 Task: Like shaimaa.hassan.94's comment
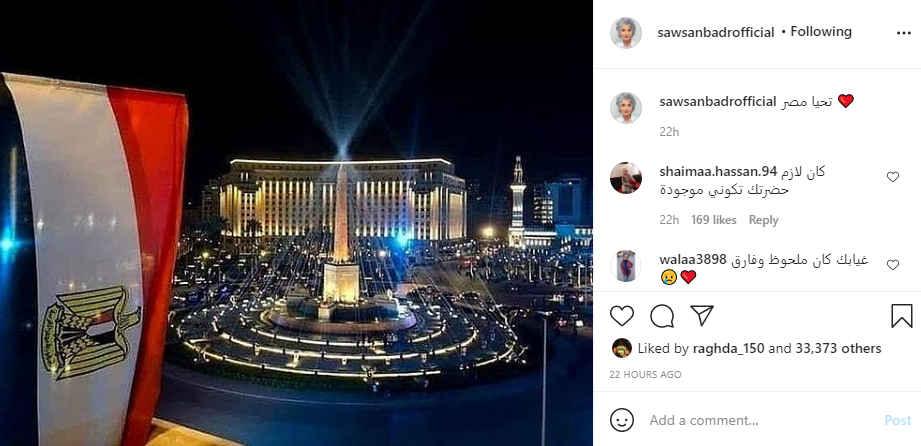tap(893, 177)
